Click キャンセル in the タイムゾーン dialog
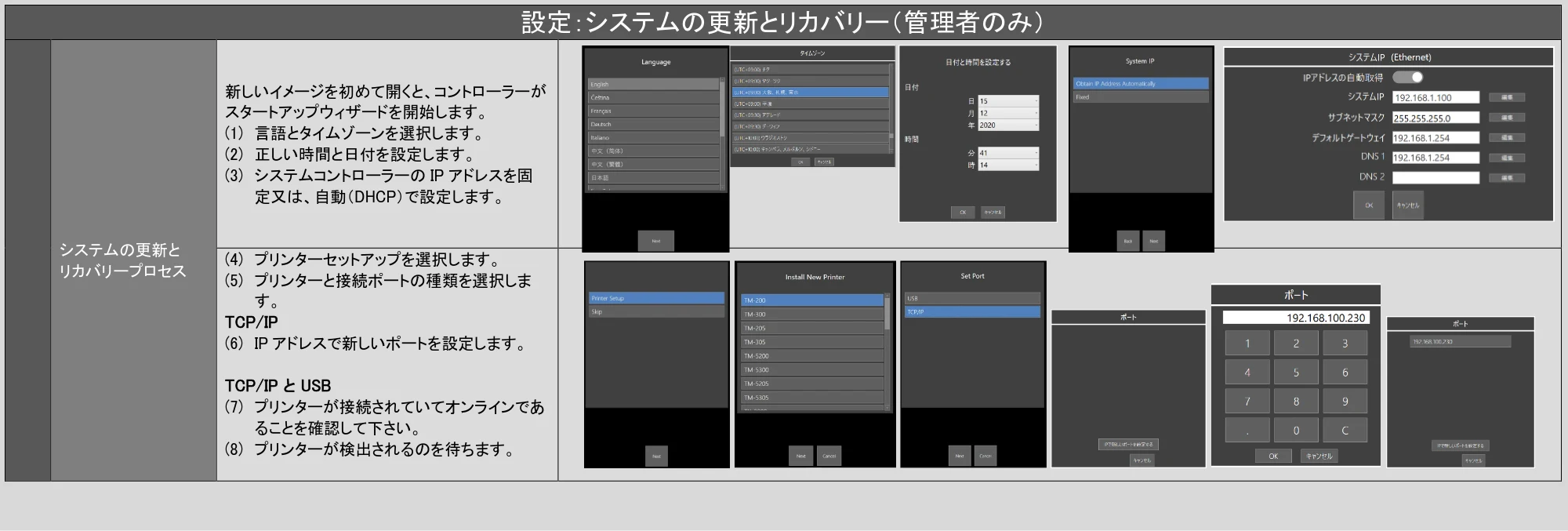 click(x=824, y=162)
